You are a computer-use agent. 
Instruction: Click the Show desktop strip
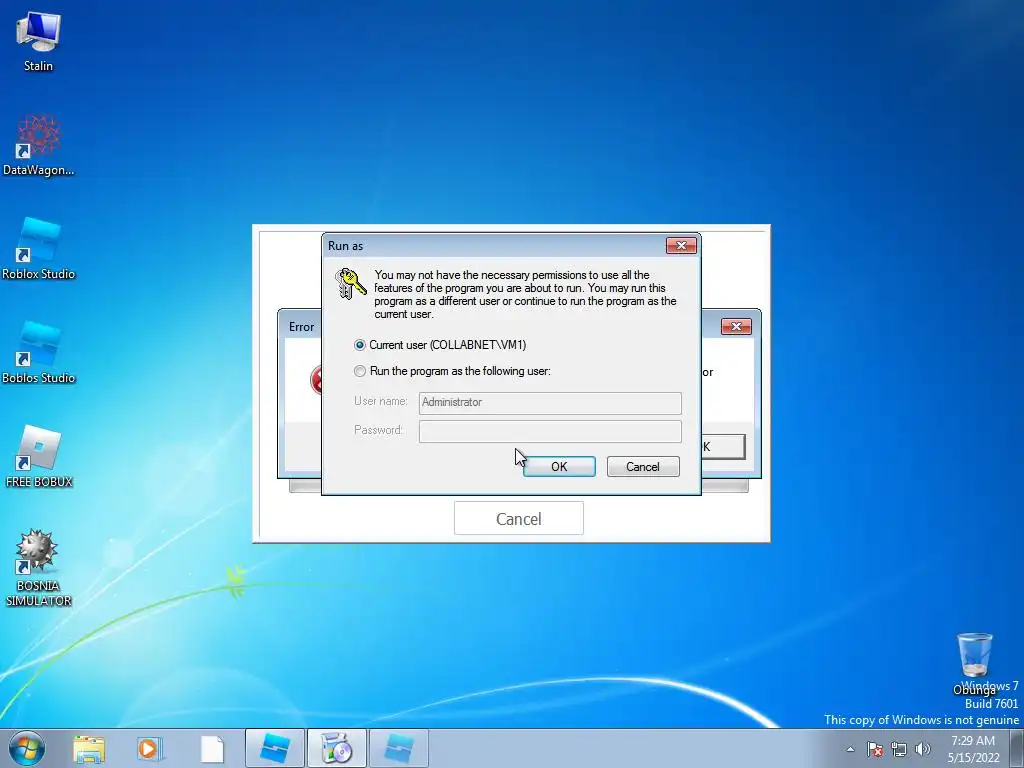click(1017, 748)
